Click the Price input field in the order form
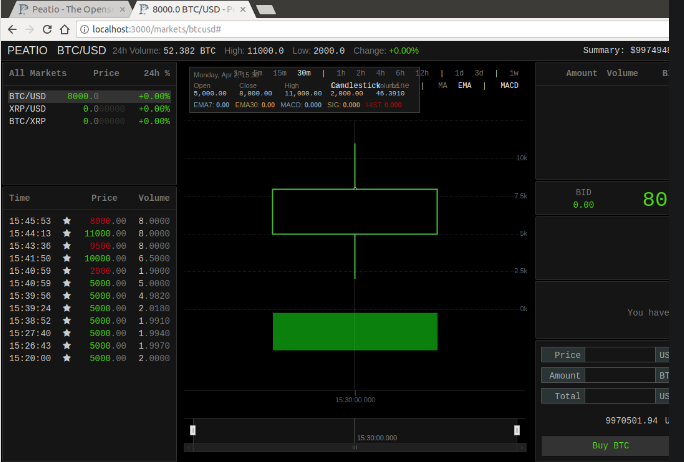This screenshot has height=462, width=684. (x=619, y=354)
